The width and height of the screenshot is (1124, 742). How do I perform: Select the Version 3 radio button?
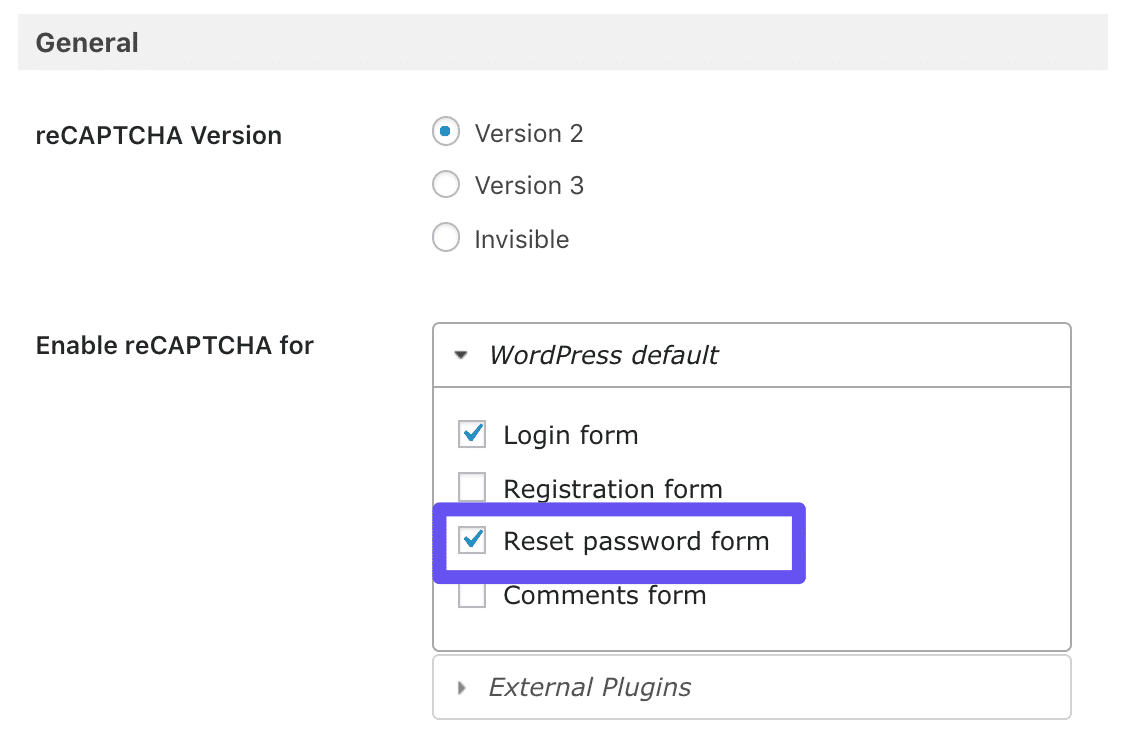446,184
